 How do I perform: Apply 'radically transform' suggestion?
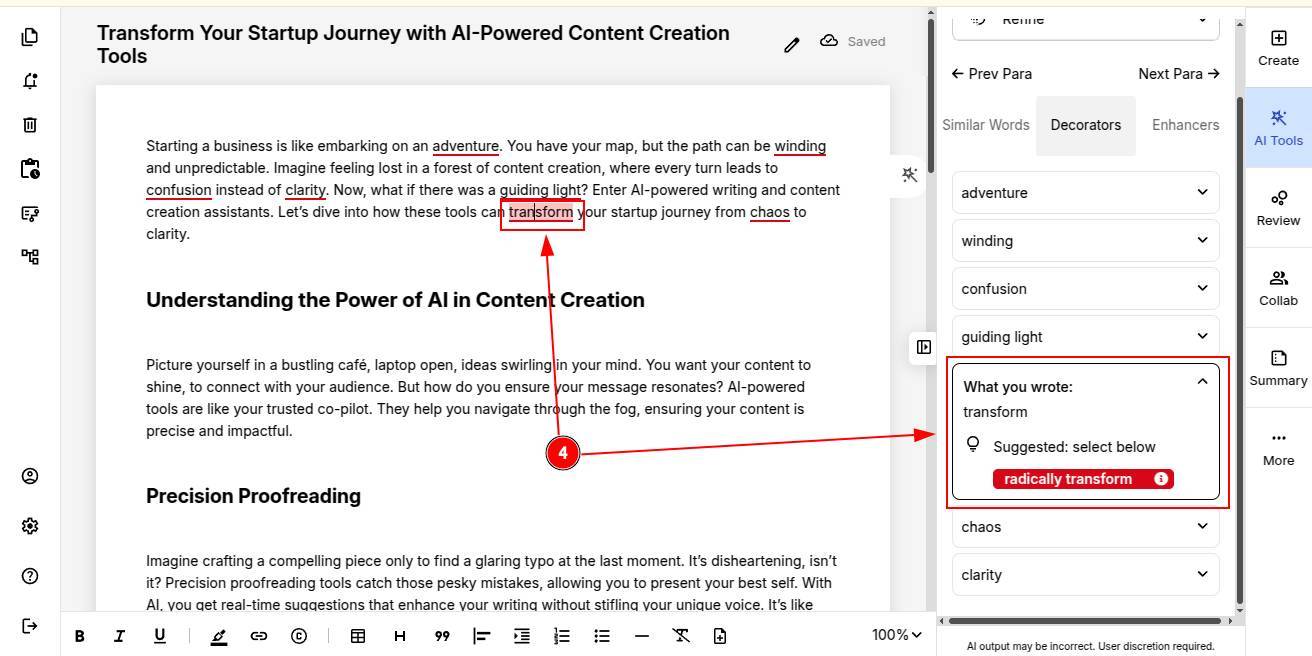(x=1068, y=479)
